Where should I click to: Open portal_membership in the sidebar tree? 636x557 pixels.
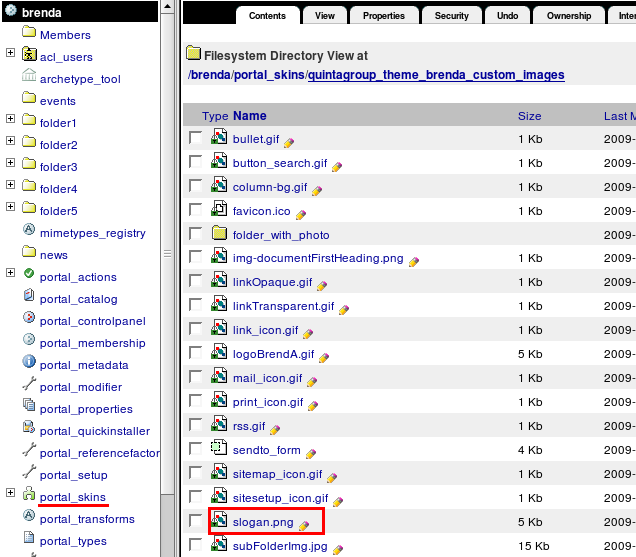[92, 343]
